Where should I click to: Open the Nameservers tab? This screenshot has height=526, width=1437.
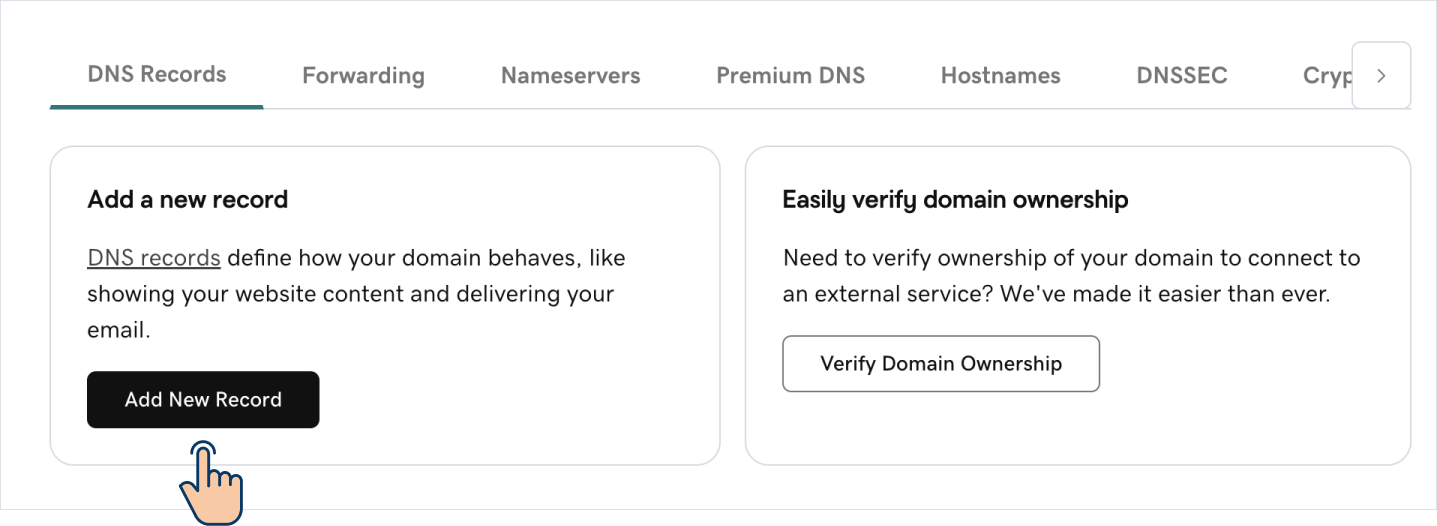(x=570, y=75)
